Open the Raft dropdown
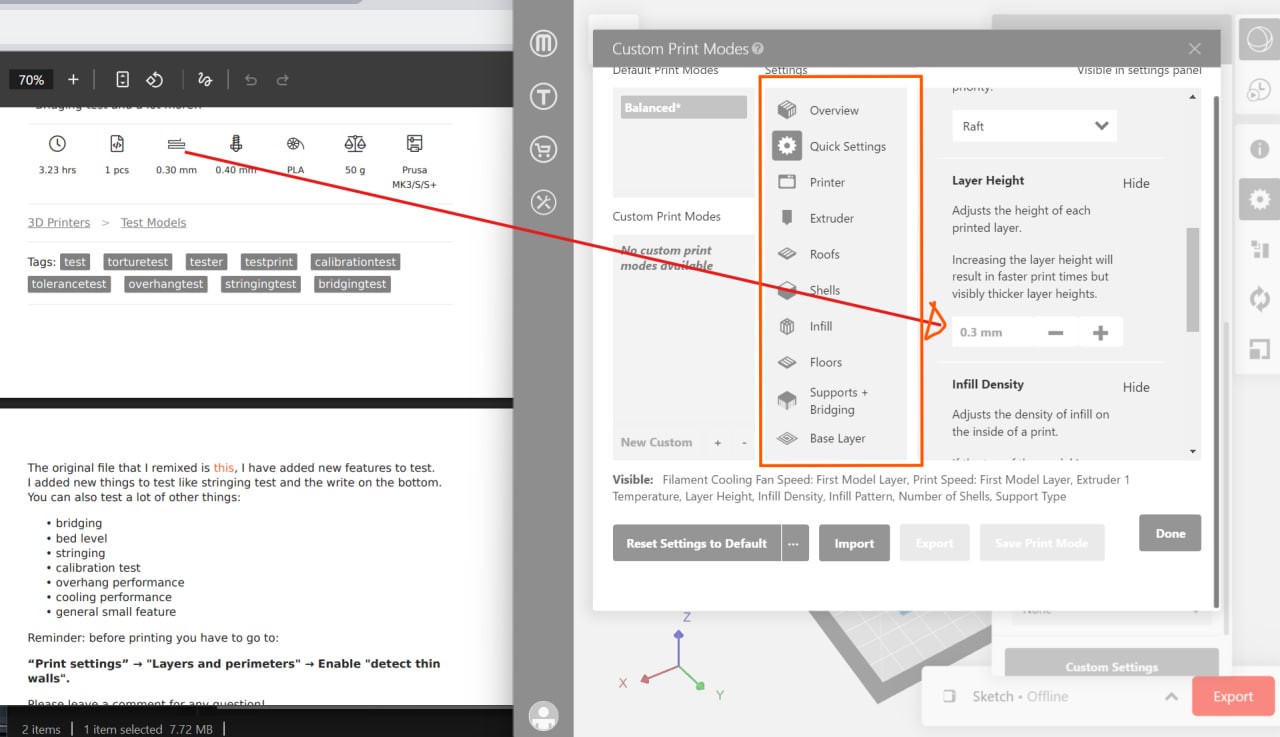The height and width of the screenshot is (737, 1280). [1034, 125]
